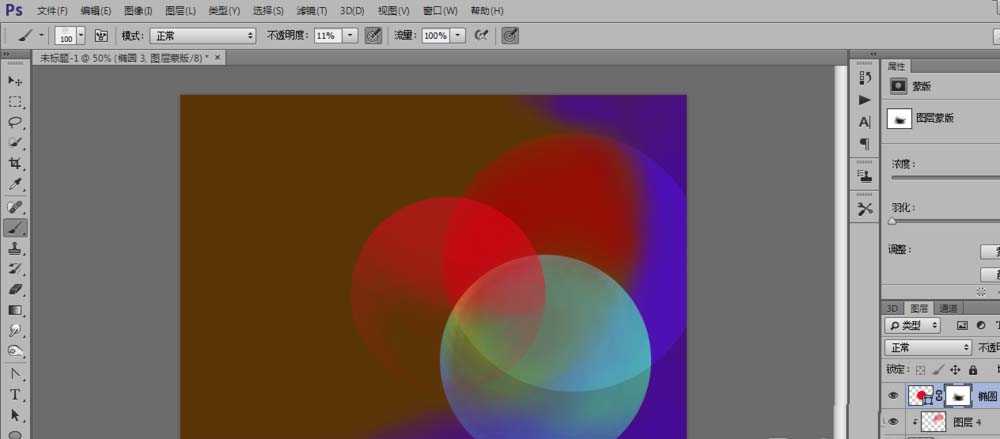The image size is (1000, 439).
Task: Activate the Crop tool
Action: [x=15, y=164]
